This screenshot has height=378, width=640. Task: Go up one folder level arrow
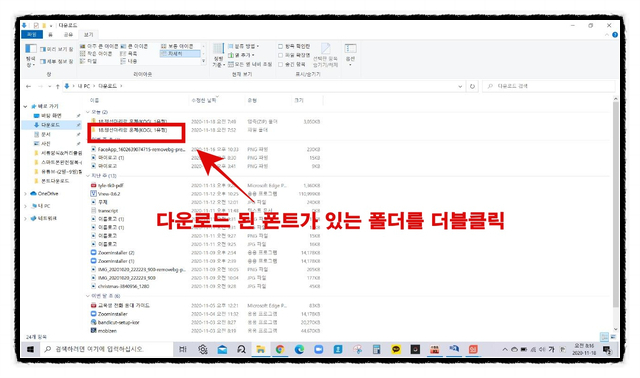coord(58,86)
